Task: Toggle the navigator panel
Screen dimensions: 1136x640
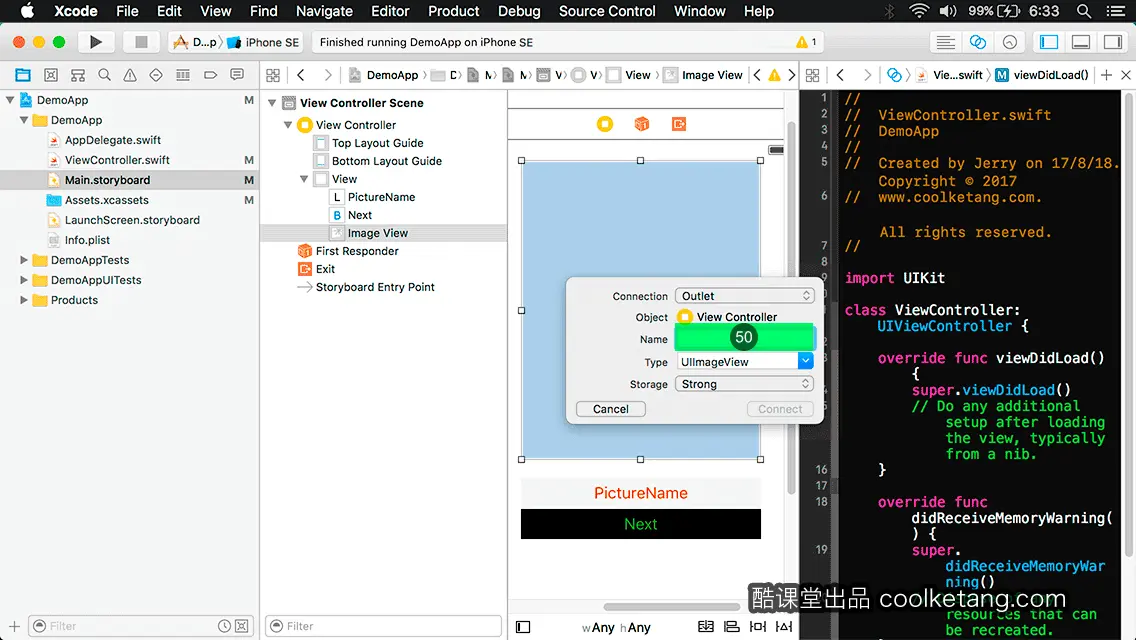Action: point(1049,42)
